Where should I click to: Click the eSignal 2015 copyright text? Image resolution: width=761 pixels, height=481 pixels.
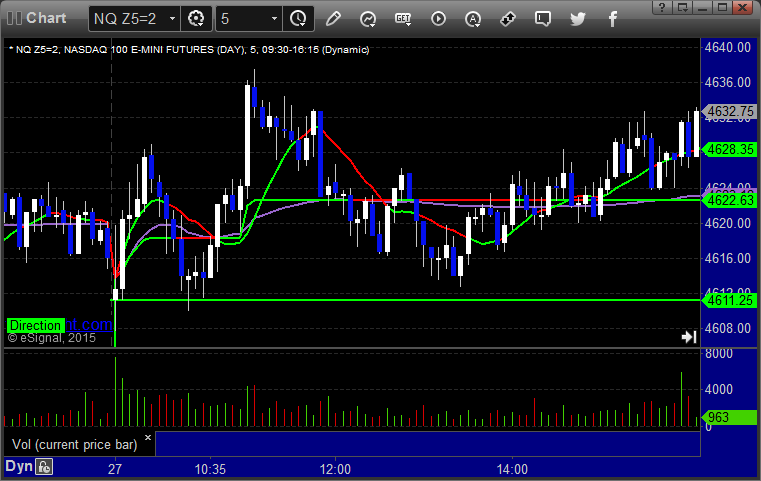[x=51, y=338]
